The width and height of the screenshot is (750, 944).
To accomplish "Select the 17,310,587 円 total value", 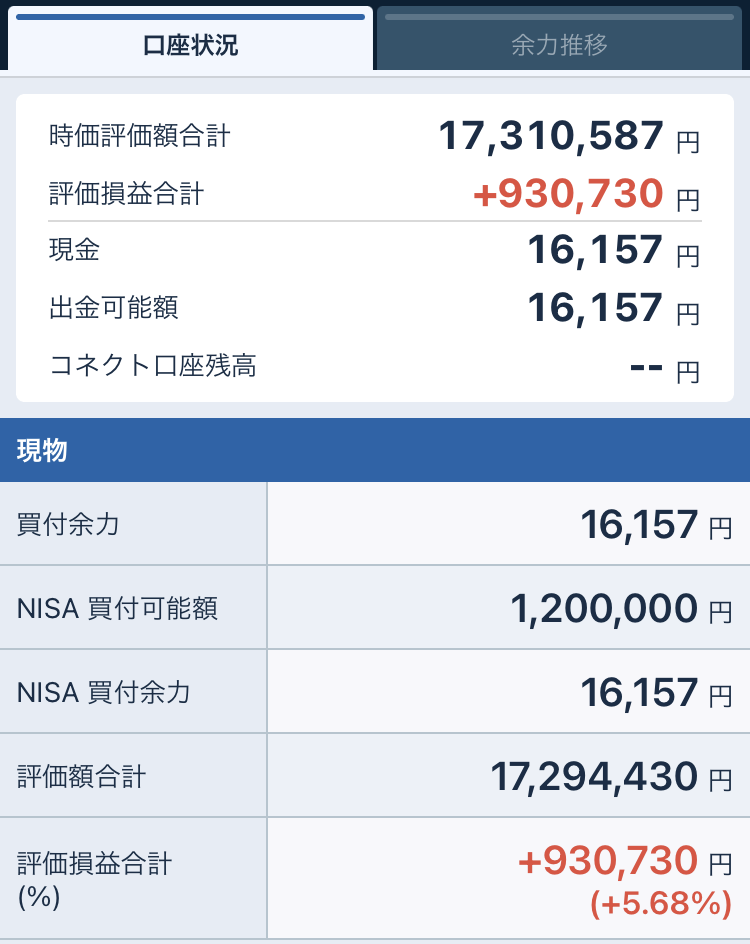I will [551, 136].
